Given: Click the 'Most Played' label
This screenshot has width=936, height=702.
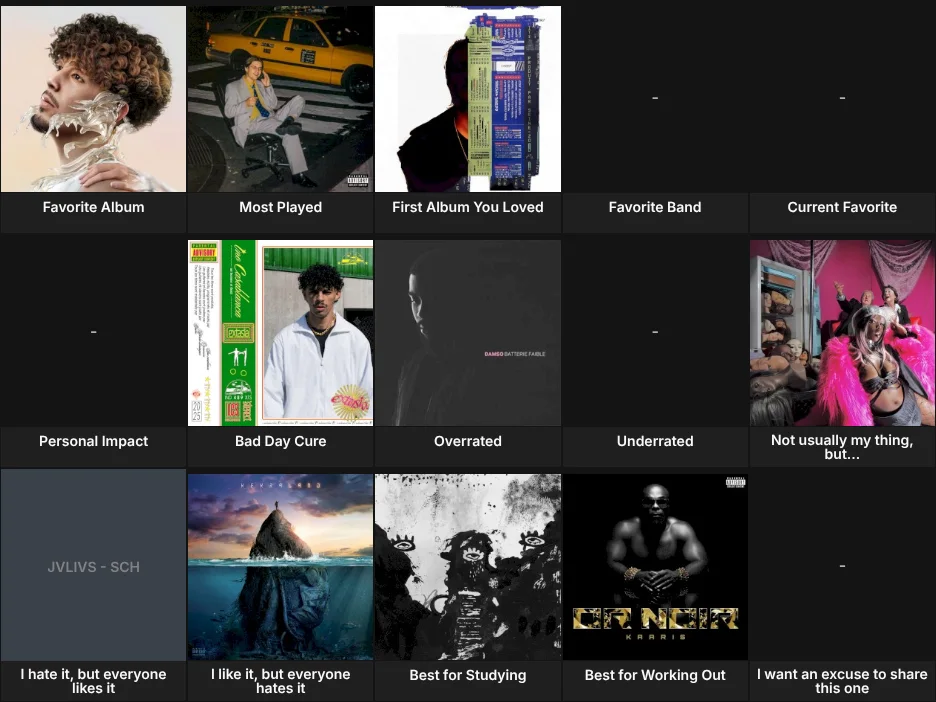Looking at the screenshot, I should (281, 207).
